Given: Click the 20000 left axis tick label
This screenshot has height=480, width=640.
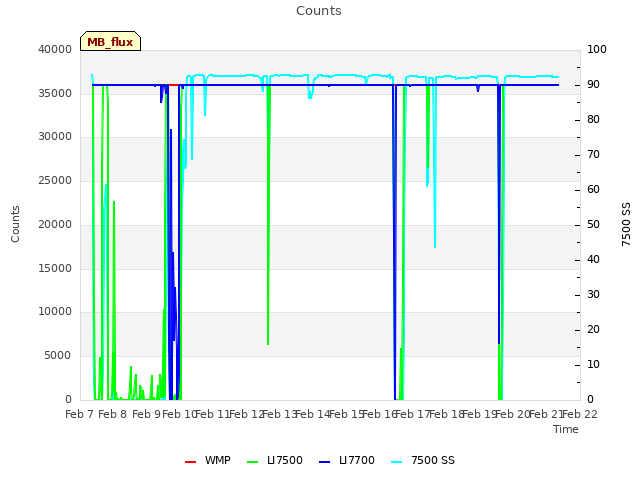Looking at the screenshot, I should click(x=55, y=224).
